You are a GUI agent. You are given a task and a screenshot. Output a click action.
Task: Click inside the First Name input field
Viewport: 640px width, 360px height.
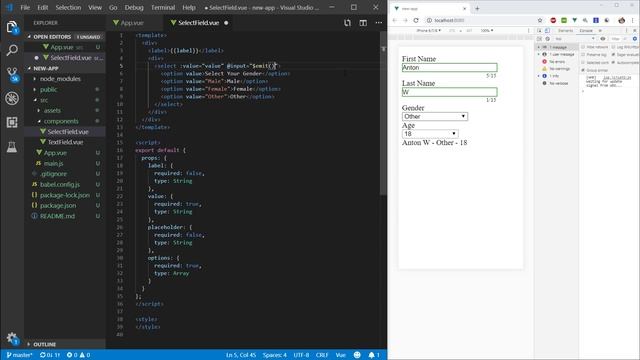click(449, 67)
